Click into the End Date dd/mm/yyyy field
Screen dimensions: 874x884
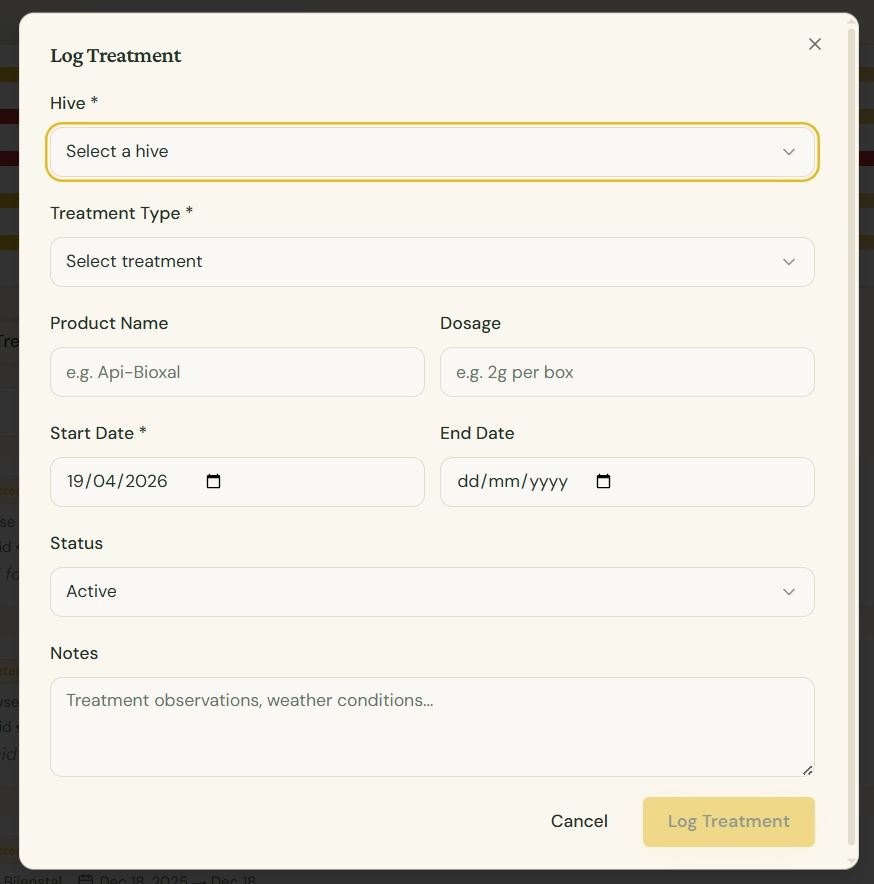627,481
